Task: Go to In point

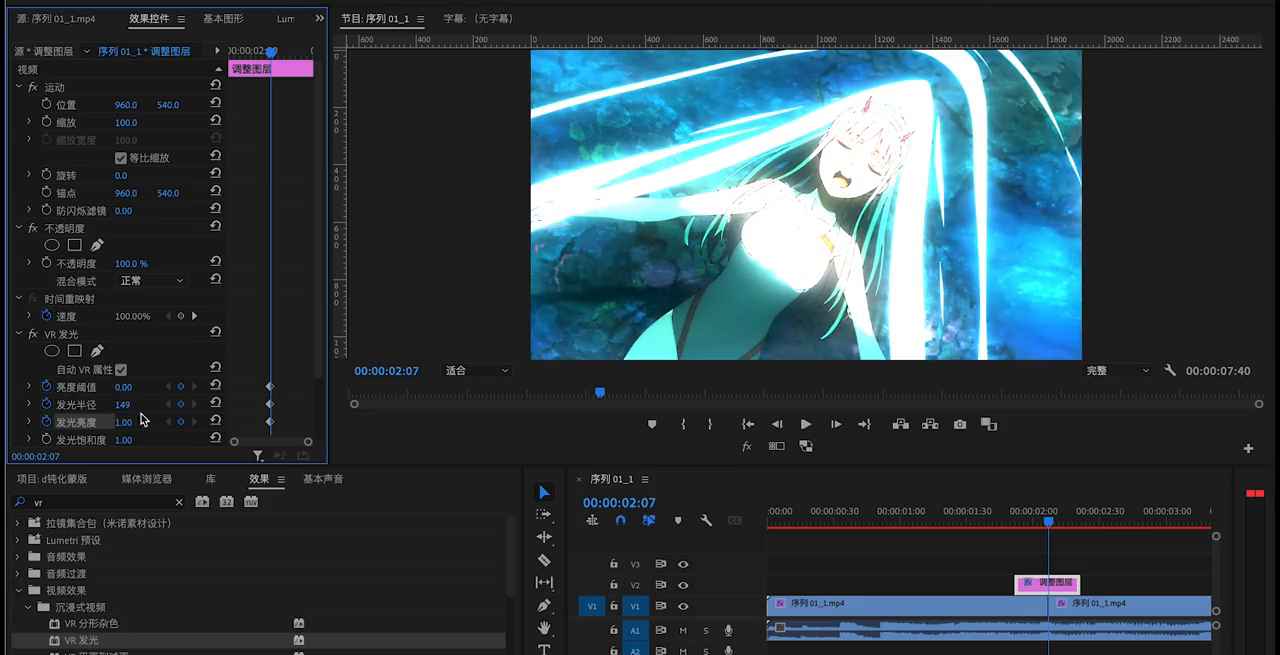Action: coord(747,424)
